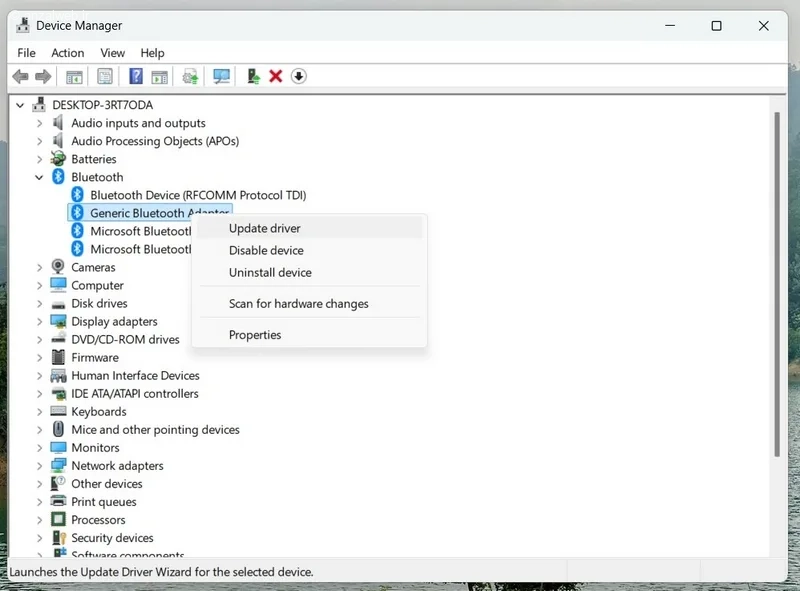Screen dimensions: 800x591
Task: Show or hide the console tree icon
Action: pos(74,77)
